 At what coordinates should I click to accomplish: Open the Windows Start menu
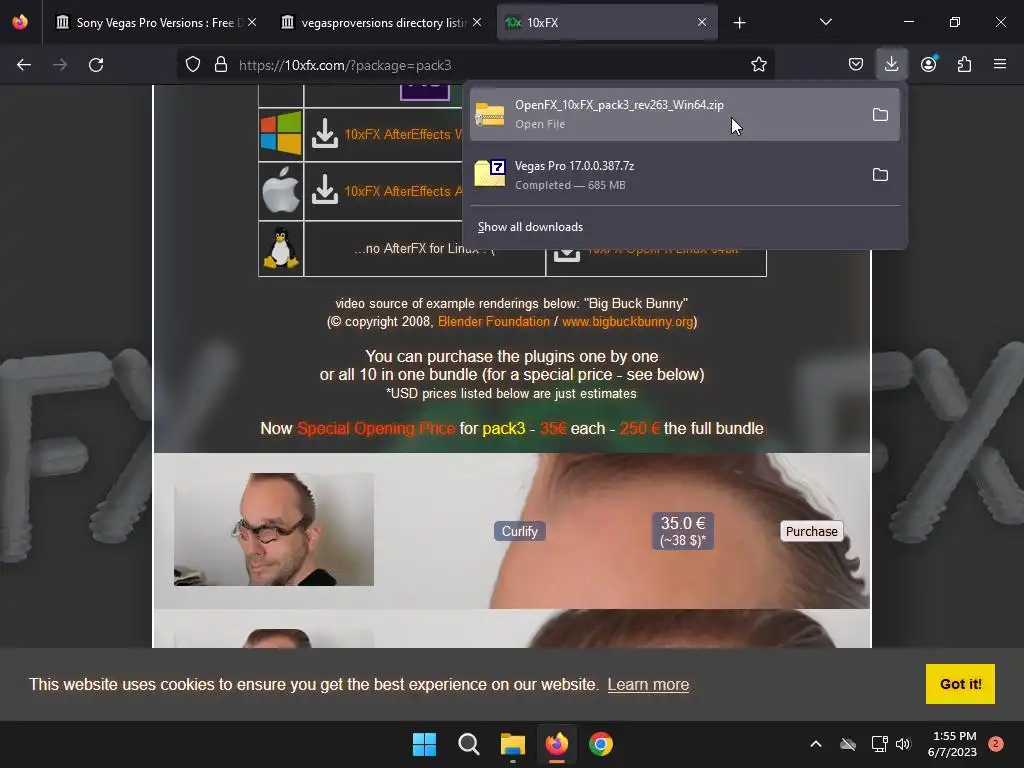tap(424, 744)
